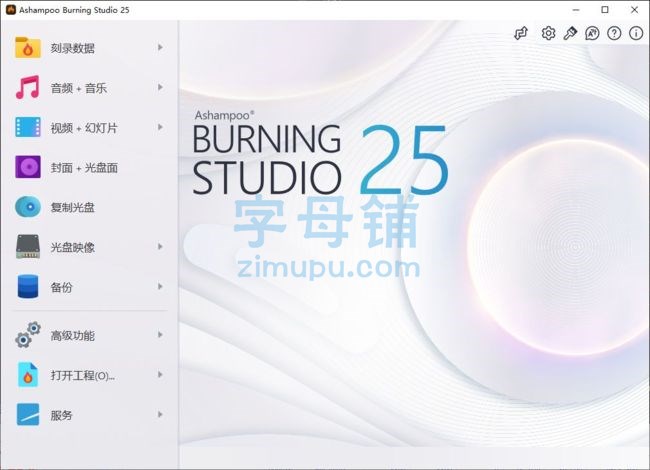Select the 刻录数据 menu item
Image resolution: width=650 pixels, height=470 pixels.
click(89, 48)
